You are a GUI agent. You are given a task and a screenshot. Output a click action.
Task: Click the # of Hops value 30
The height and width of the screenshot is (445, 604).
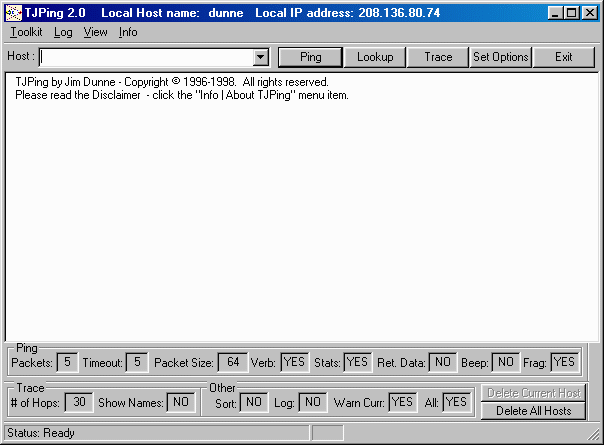coord(79,402)
